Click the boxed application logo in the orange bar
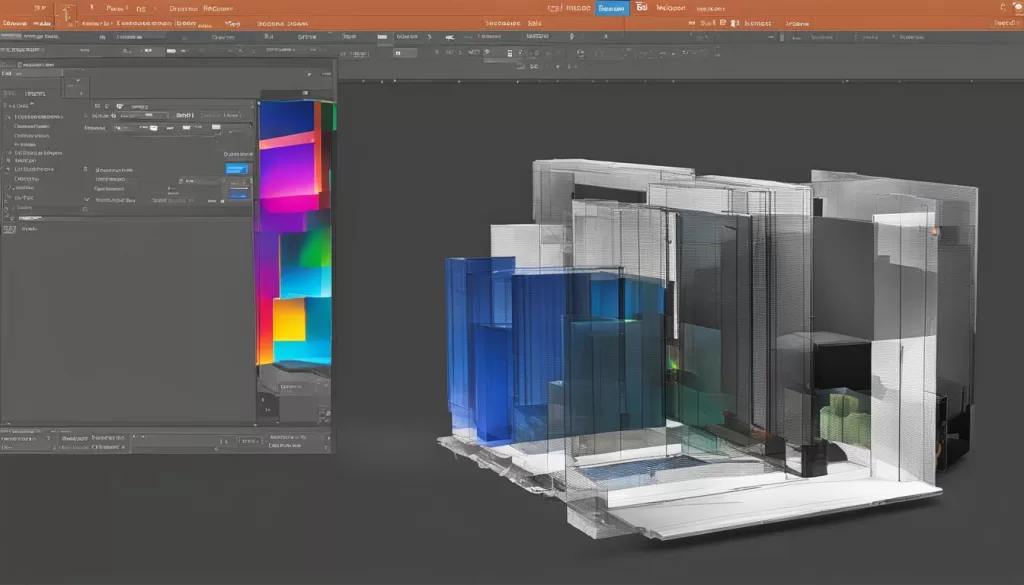Image resolution: width=1024 pixels, height=585 pixels. (x=67, y=14)
